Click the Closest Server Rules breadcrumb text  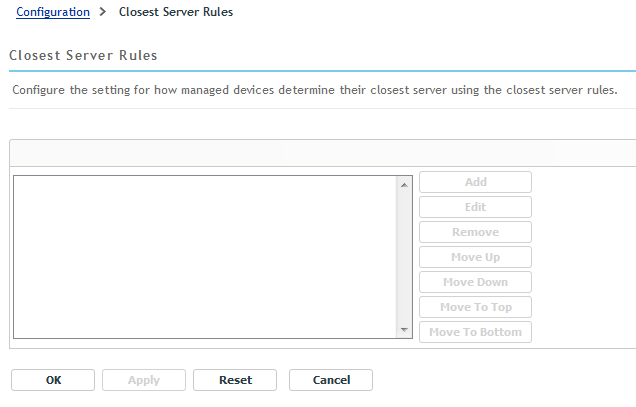coord(176,13)
